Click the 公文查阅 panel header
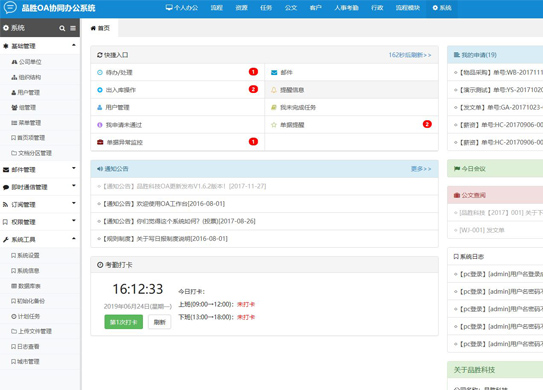This screenshot has height=390, width=543. (x=495, y=195)
